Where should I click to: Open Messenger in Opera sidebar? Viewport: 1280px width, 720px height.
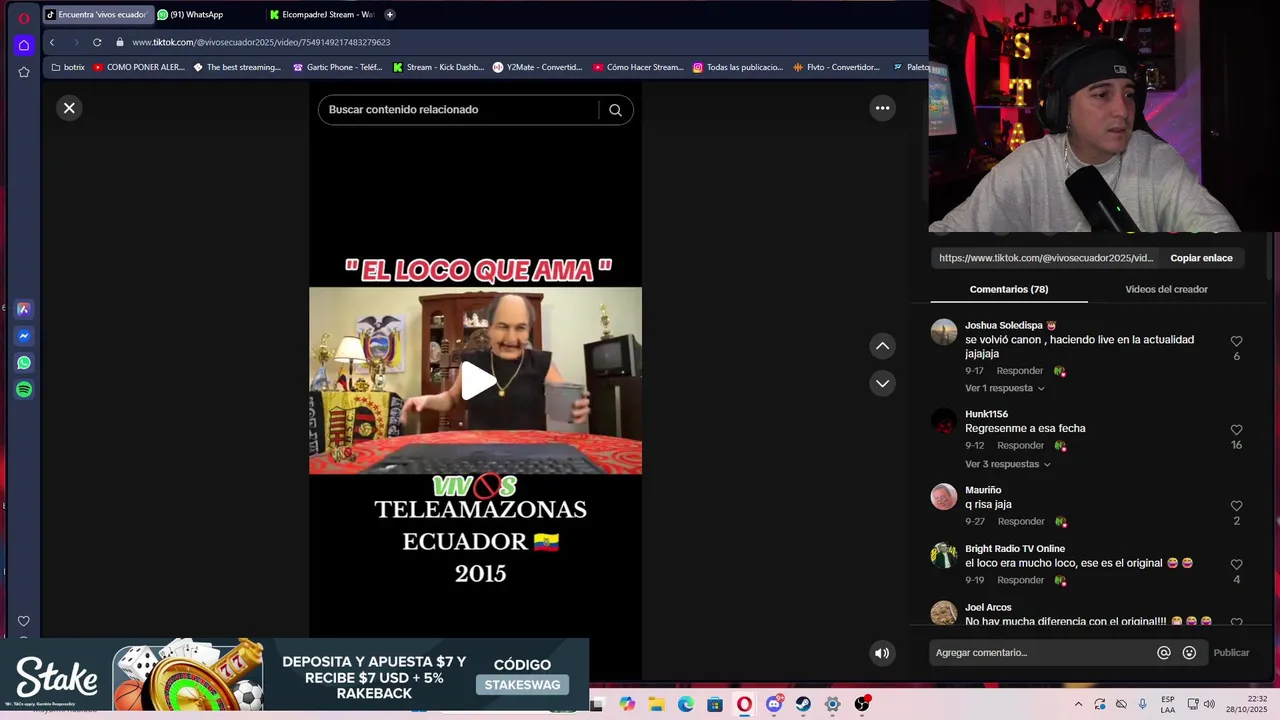[24, 336]
